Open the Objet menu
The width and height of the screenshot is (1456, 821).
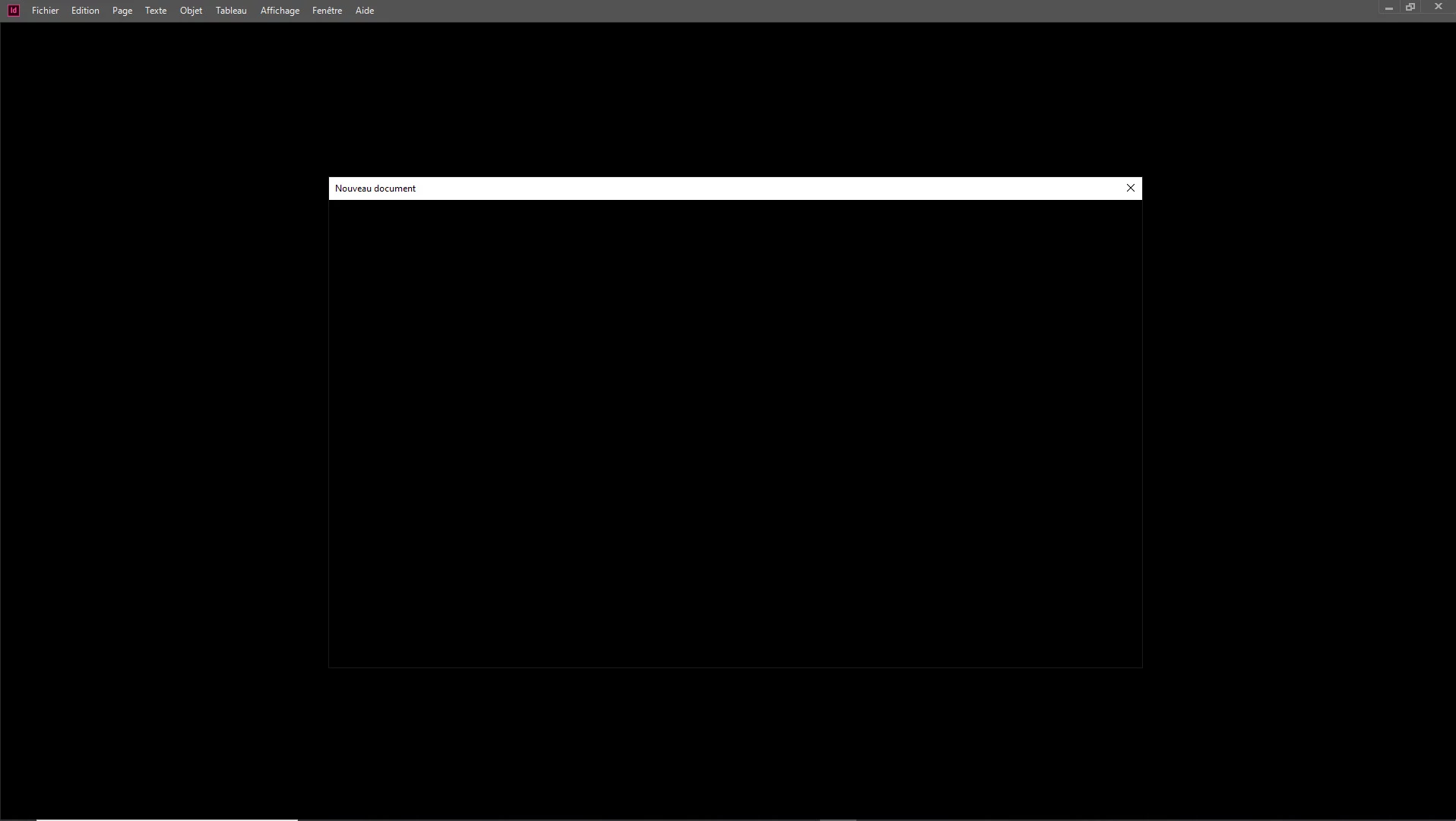point(191,11)
